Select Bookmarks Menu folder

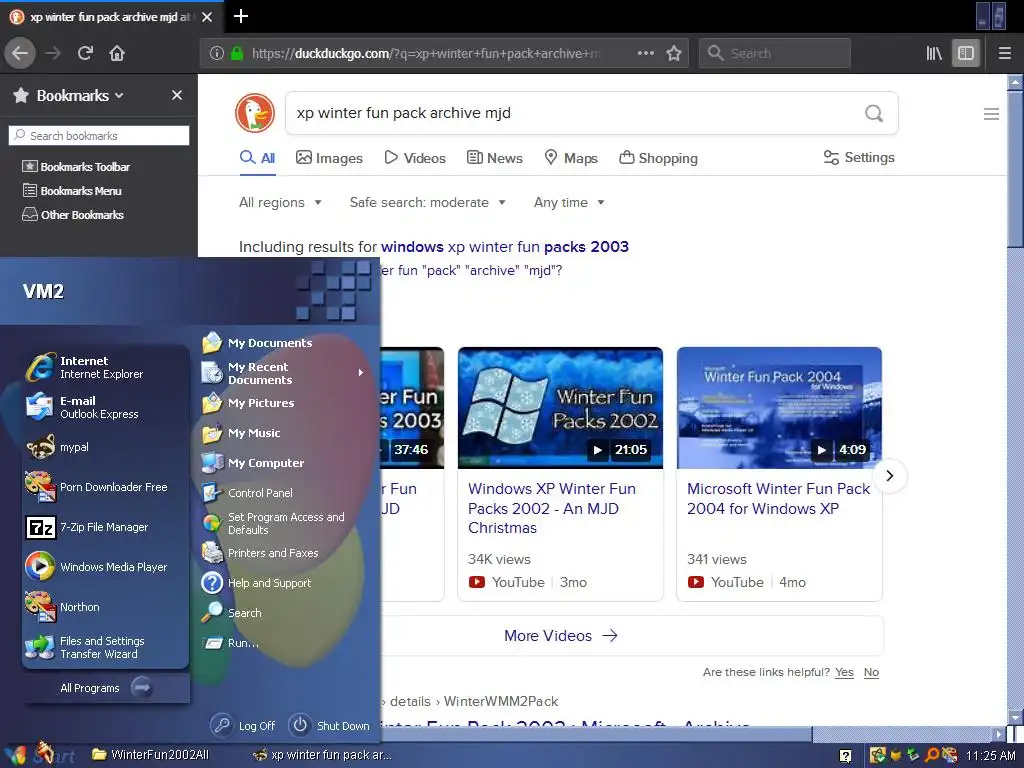click(x=72, y=191)
